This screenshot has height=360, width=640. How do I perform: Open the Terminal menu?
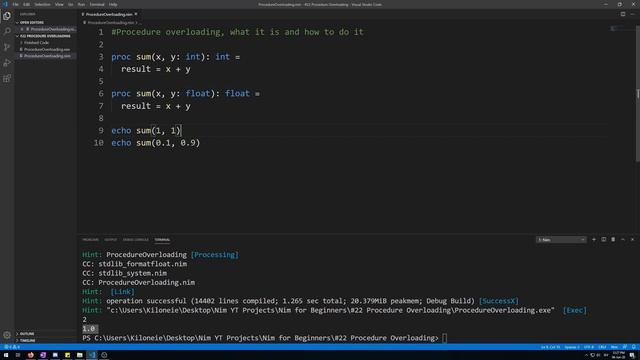(97, 4)
